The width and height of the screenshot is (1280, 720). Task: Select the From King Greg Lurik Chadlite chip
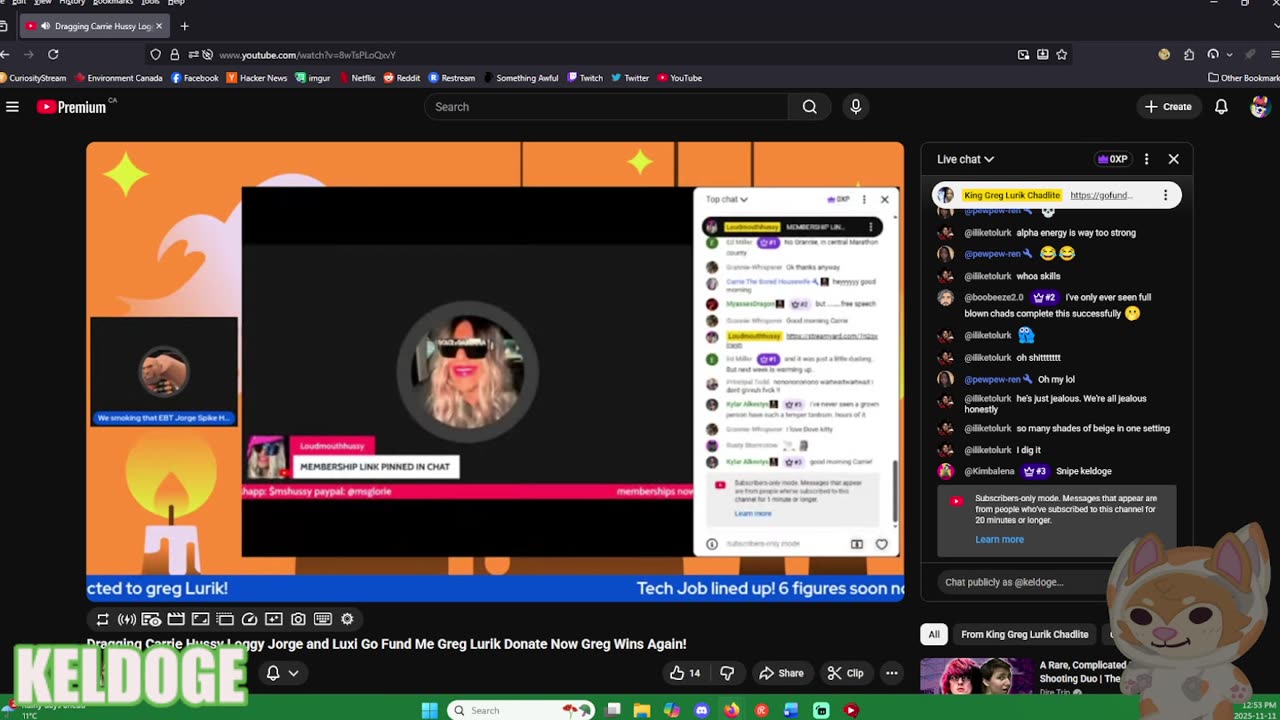(1024, 634)
